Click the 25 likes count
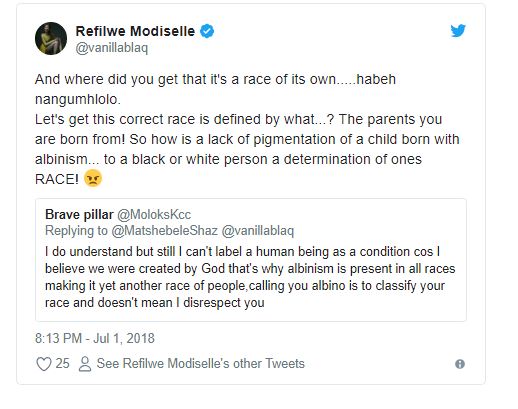This screenshot has height=409, width=518. [62, 363]
